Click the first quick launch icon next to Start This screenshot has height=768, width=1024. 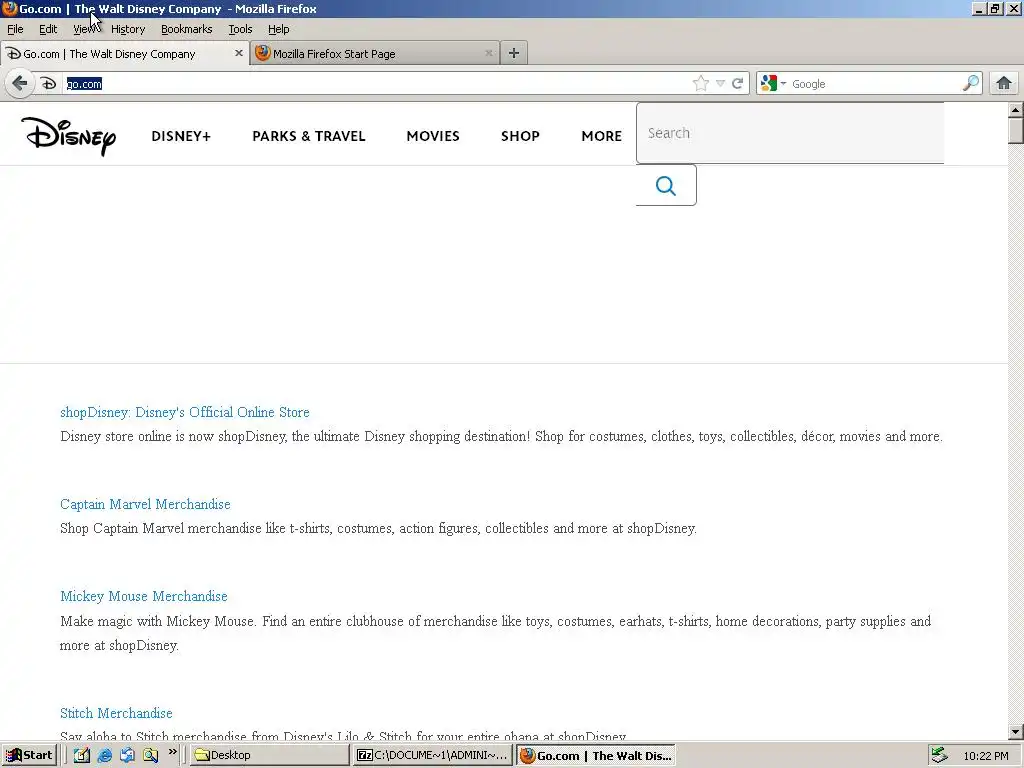pyautogui.click(x=82, y=756)
